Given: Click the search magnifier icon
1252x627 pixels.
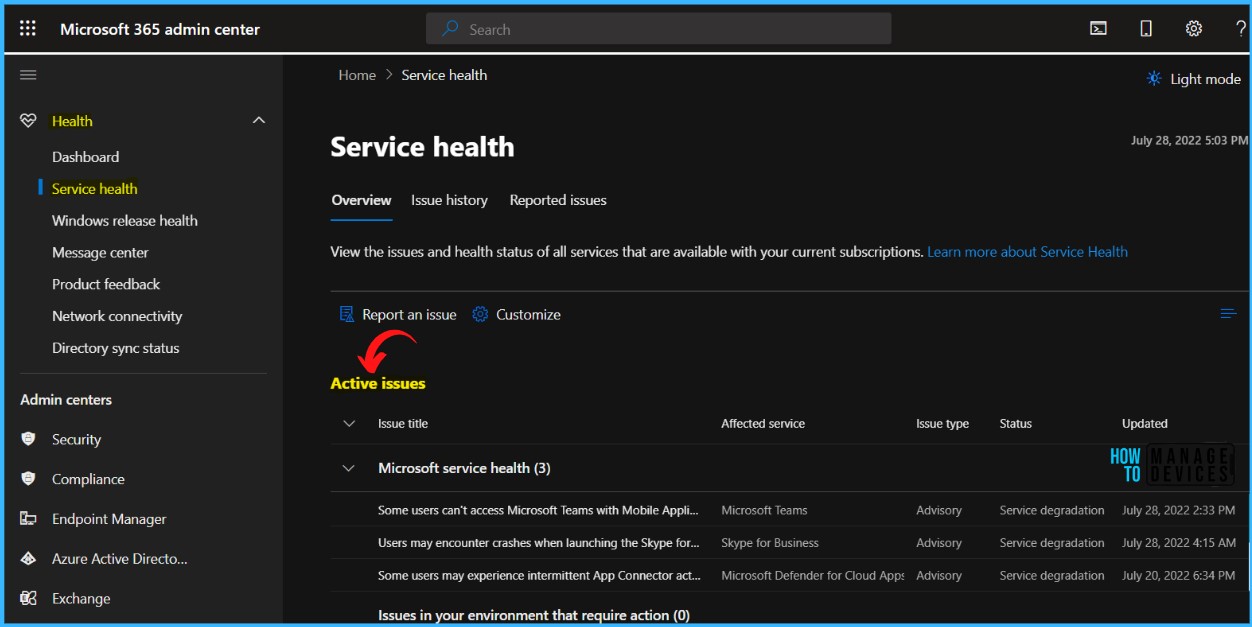Looking at the screenshot, I should pos(451,29).
